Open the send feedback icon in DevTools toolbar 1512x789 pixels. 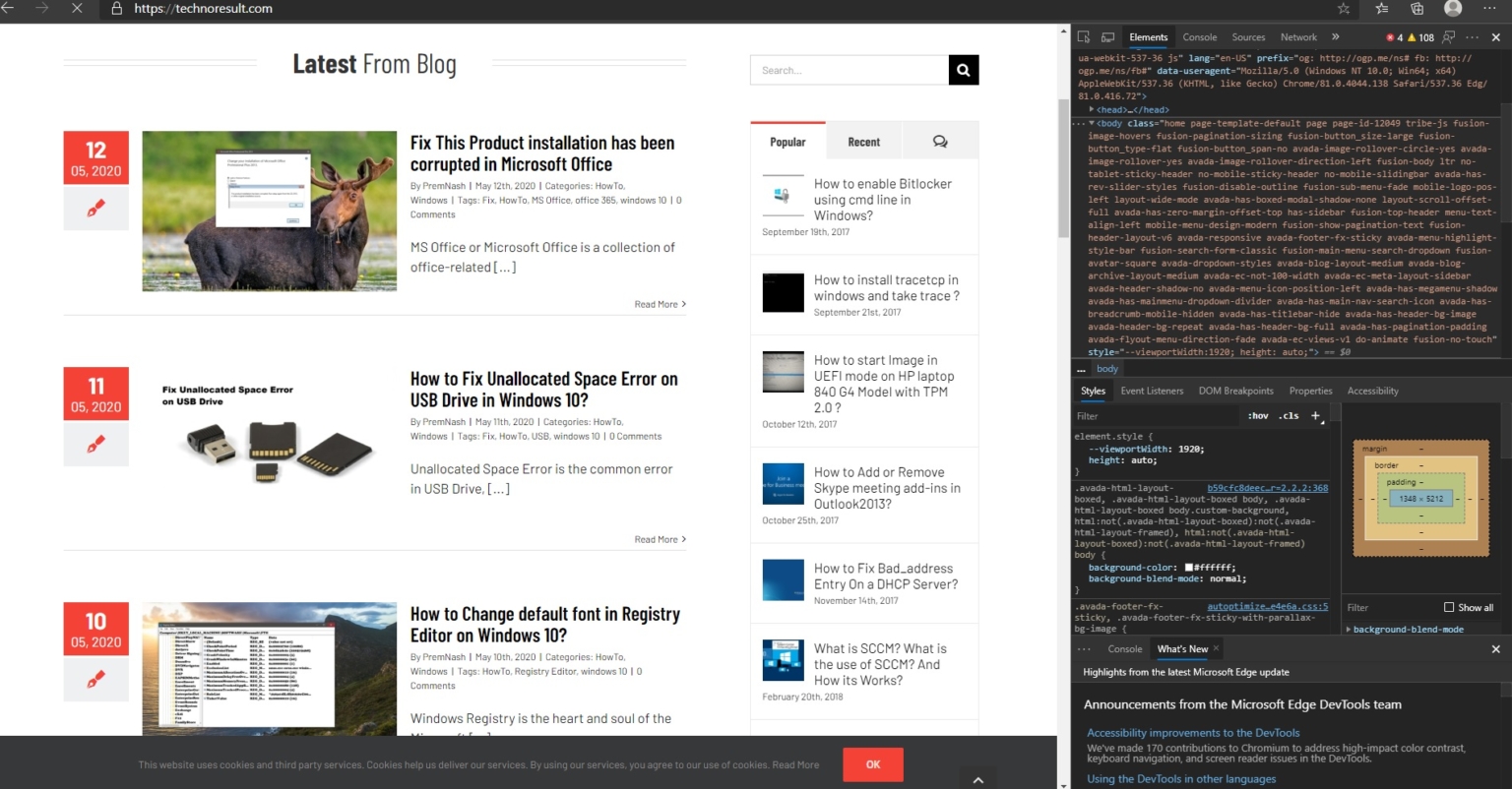[x=1448, y=36]
